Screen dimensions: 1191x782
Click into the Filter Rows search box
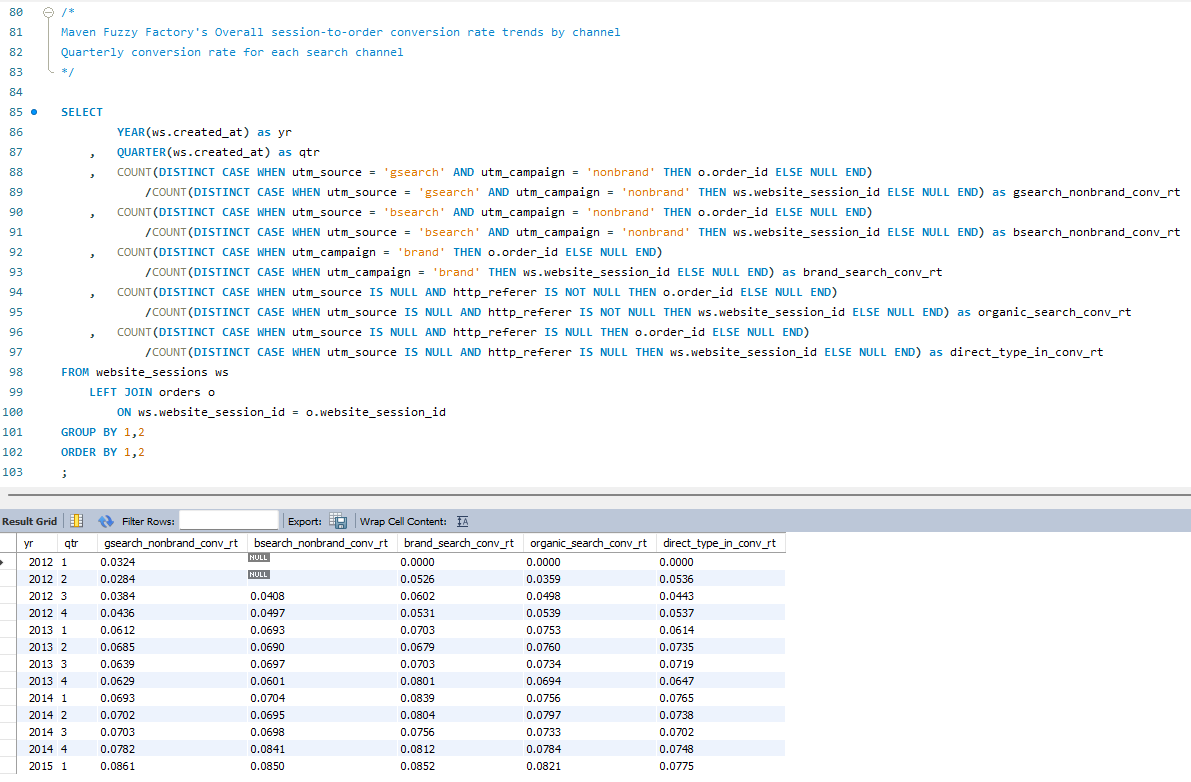tap(231, 520)
